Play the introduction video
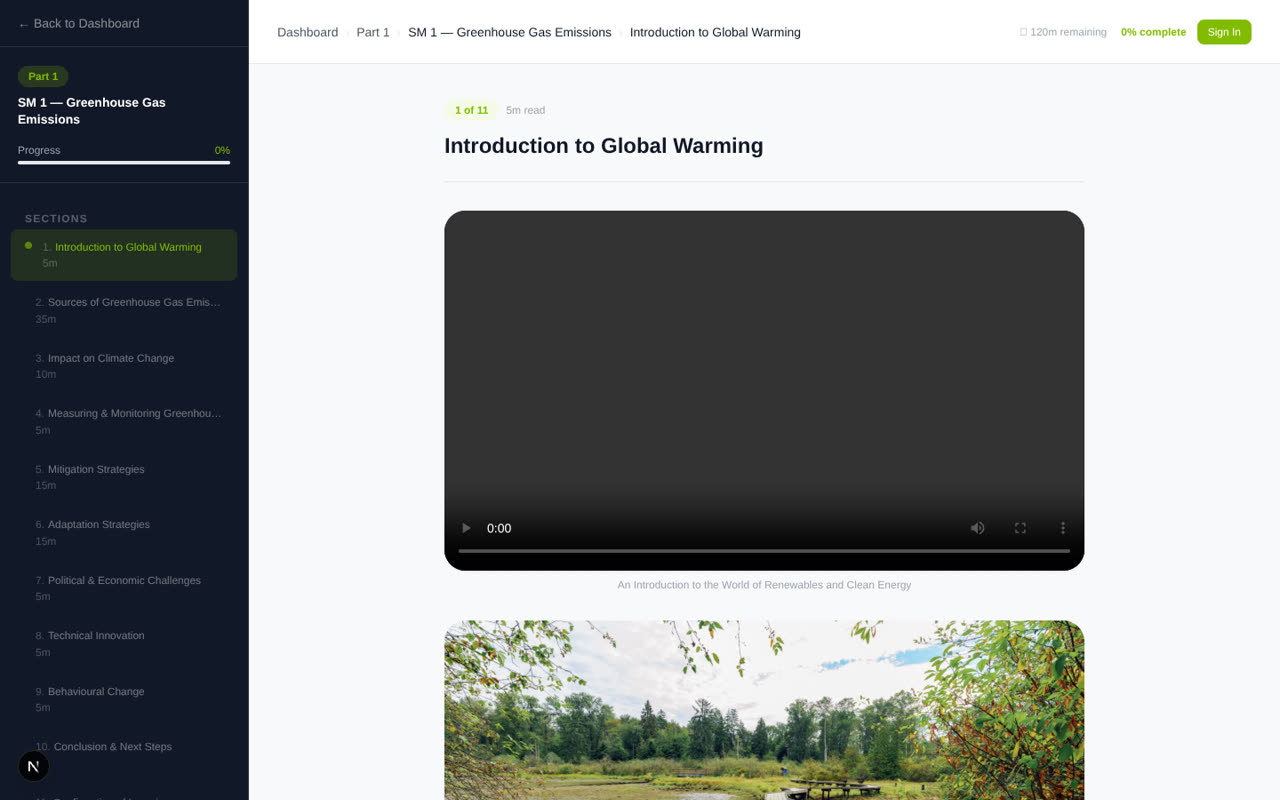This screenshot has height=800, width=1280. pyautogui.click(x=466, y=528)
